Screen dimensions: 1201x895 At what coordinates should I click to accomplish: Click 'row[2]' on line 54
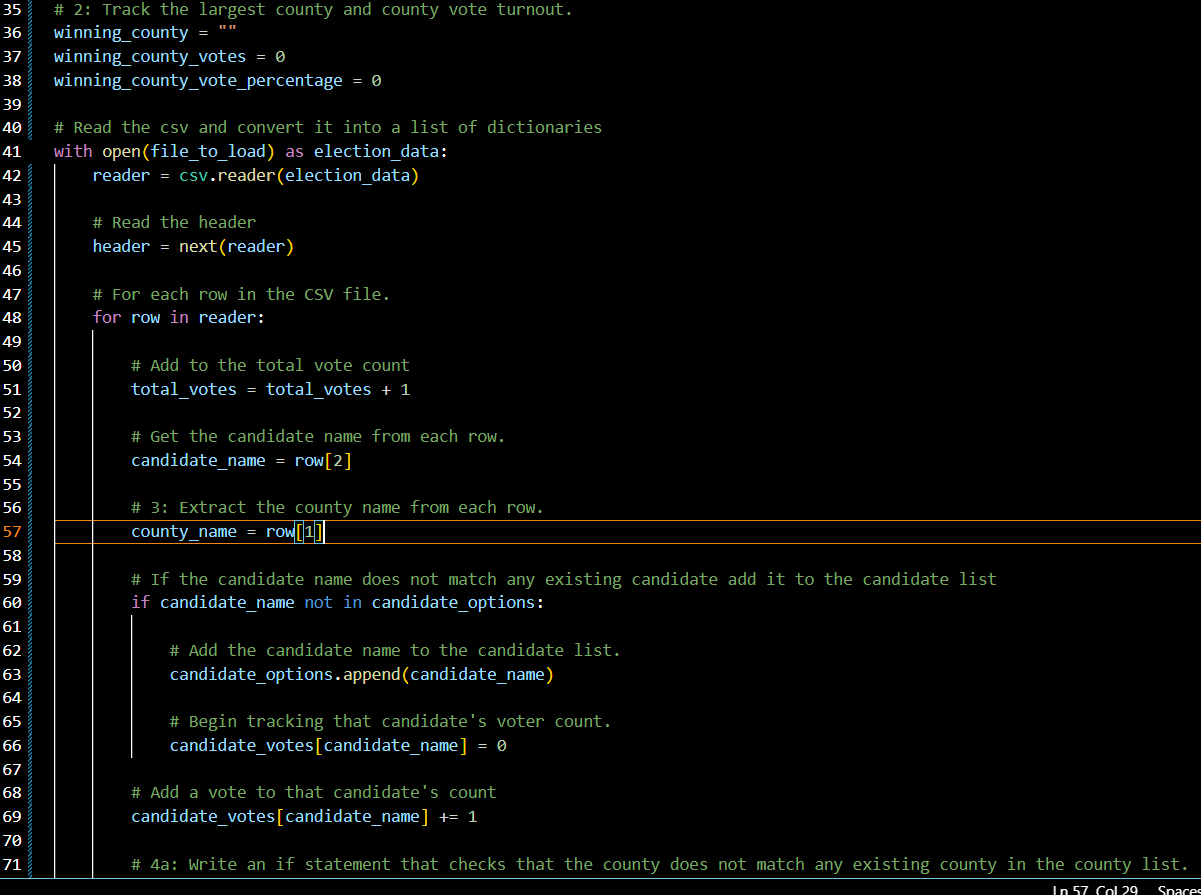[321, 460]
